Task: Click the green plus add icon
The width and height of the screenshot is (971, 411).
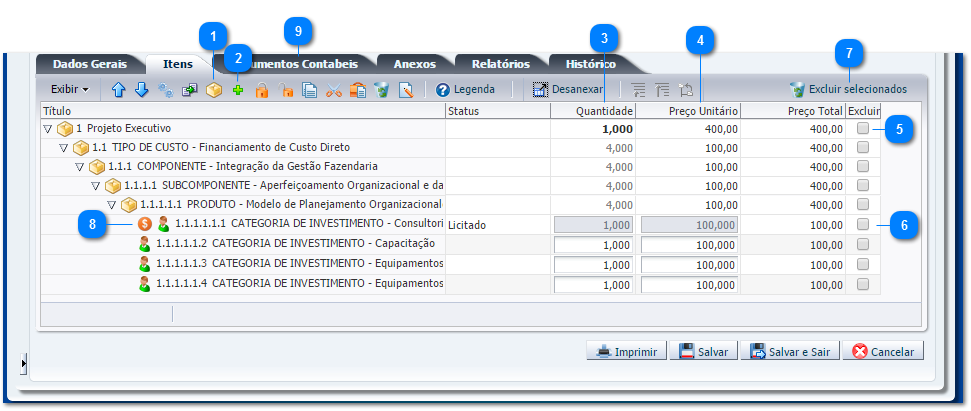Action: 238,90
